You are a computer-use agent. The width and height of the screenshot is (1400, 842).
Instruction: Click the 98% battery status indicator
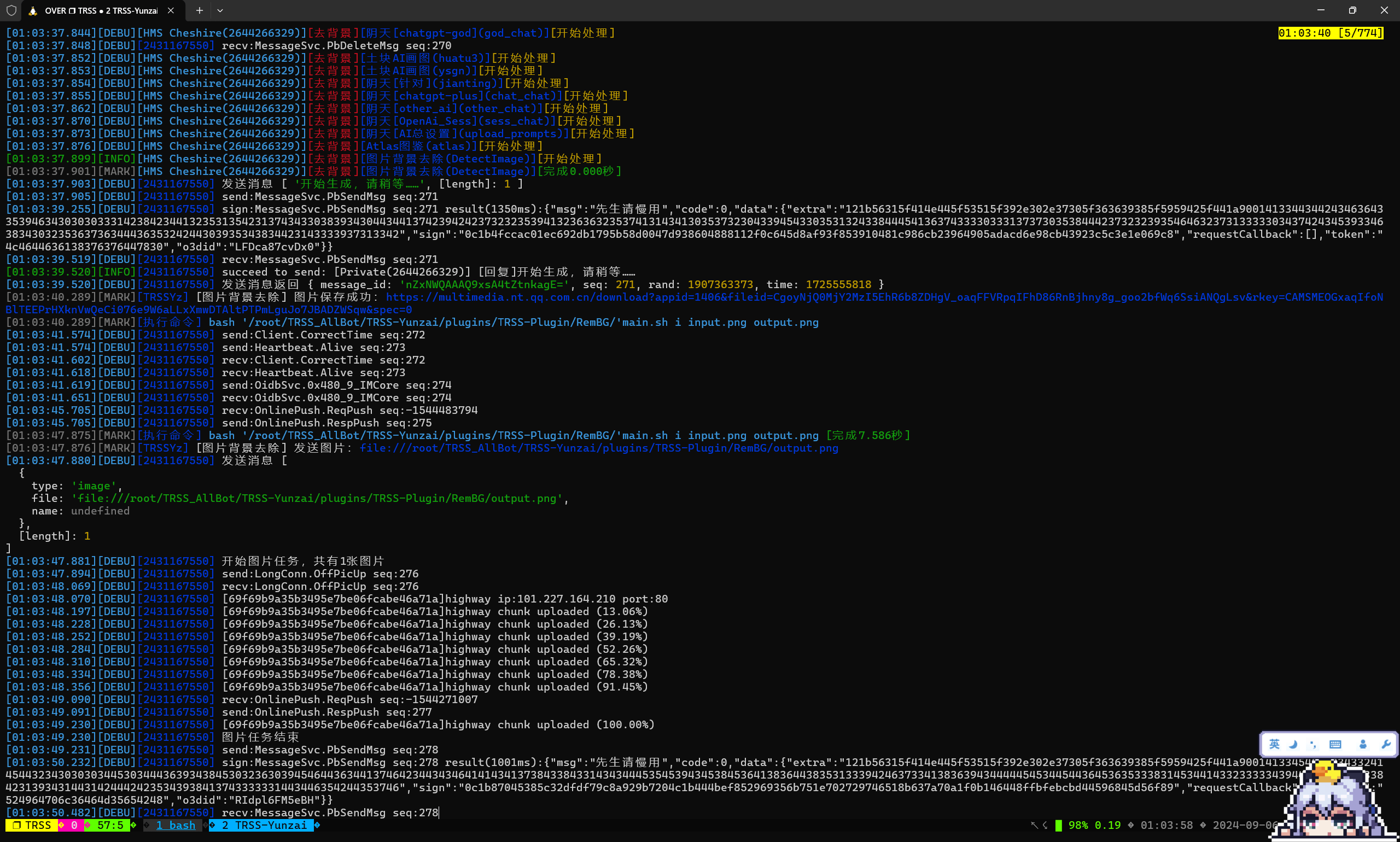pyautogui.click(x=1077, y=825)
